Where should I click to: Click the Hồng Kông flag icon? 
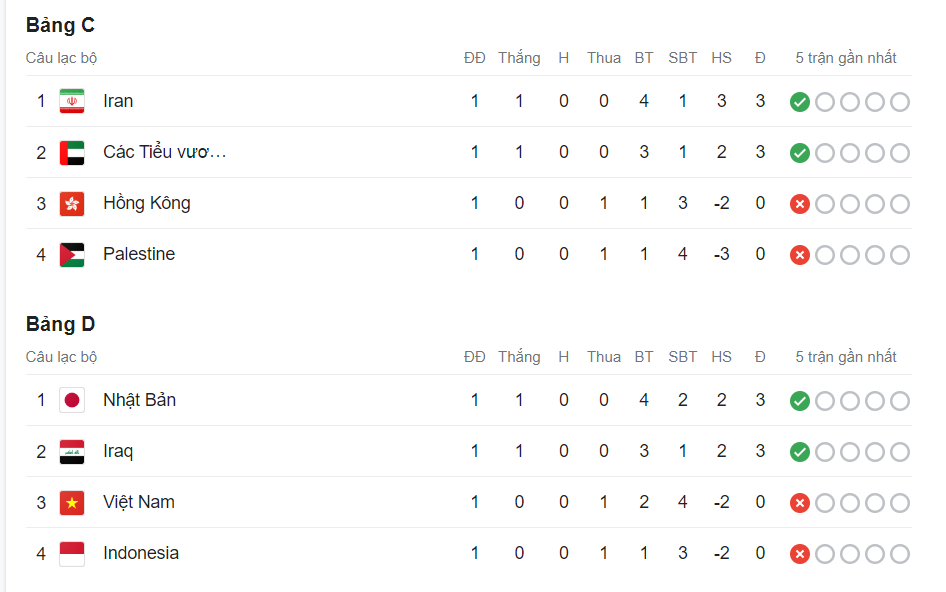pos(72,203)
